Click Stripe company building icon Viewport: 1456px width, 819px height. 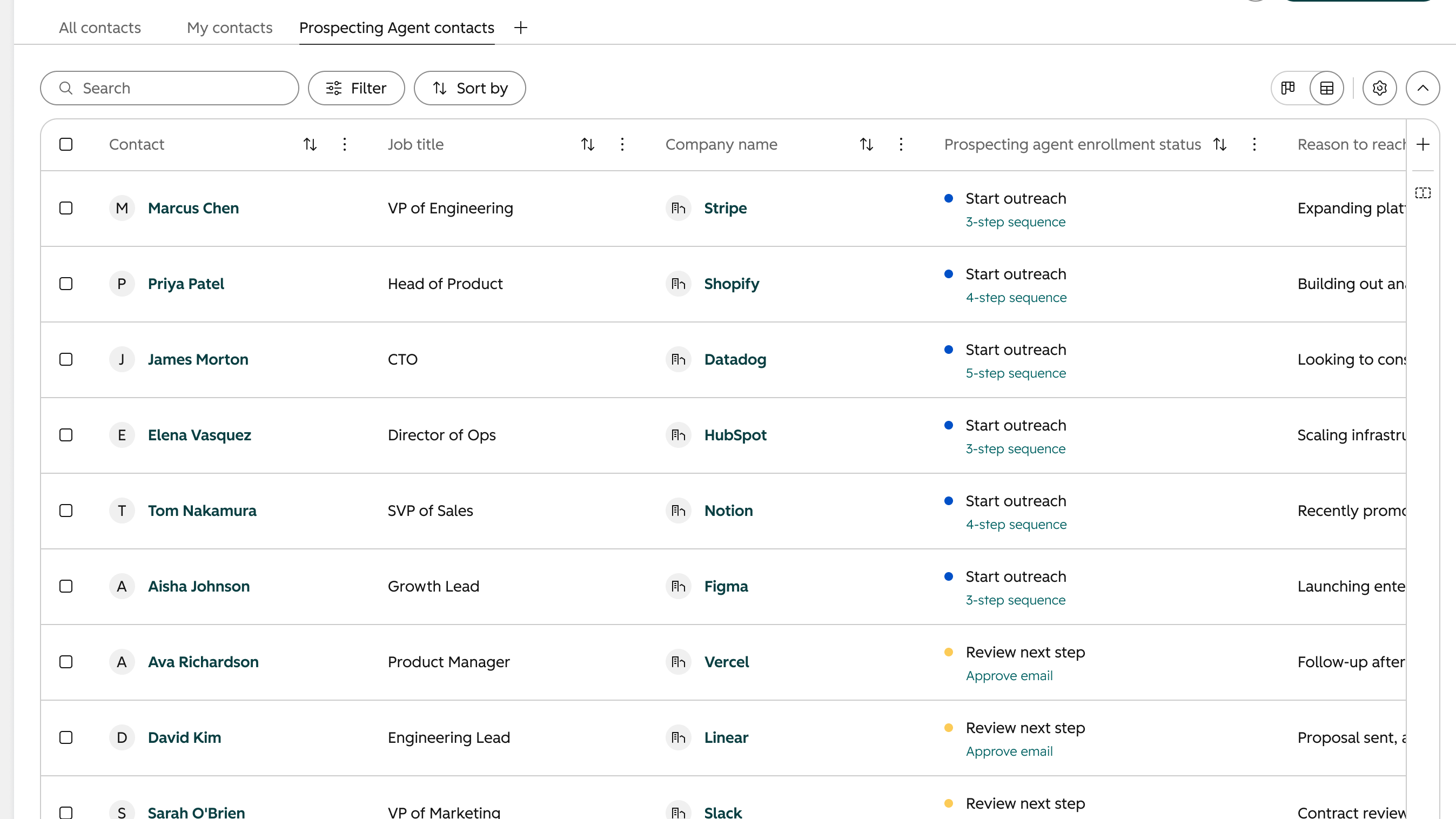(678, 209)
